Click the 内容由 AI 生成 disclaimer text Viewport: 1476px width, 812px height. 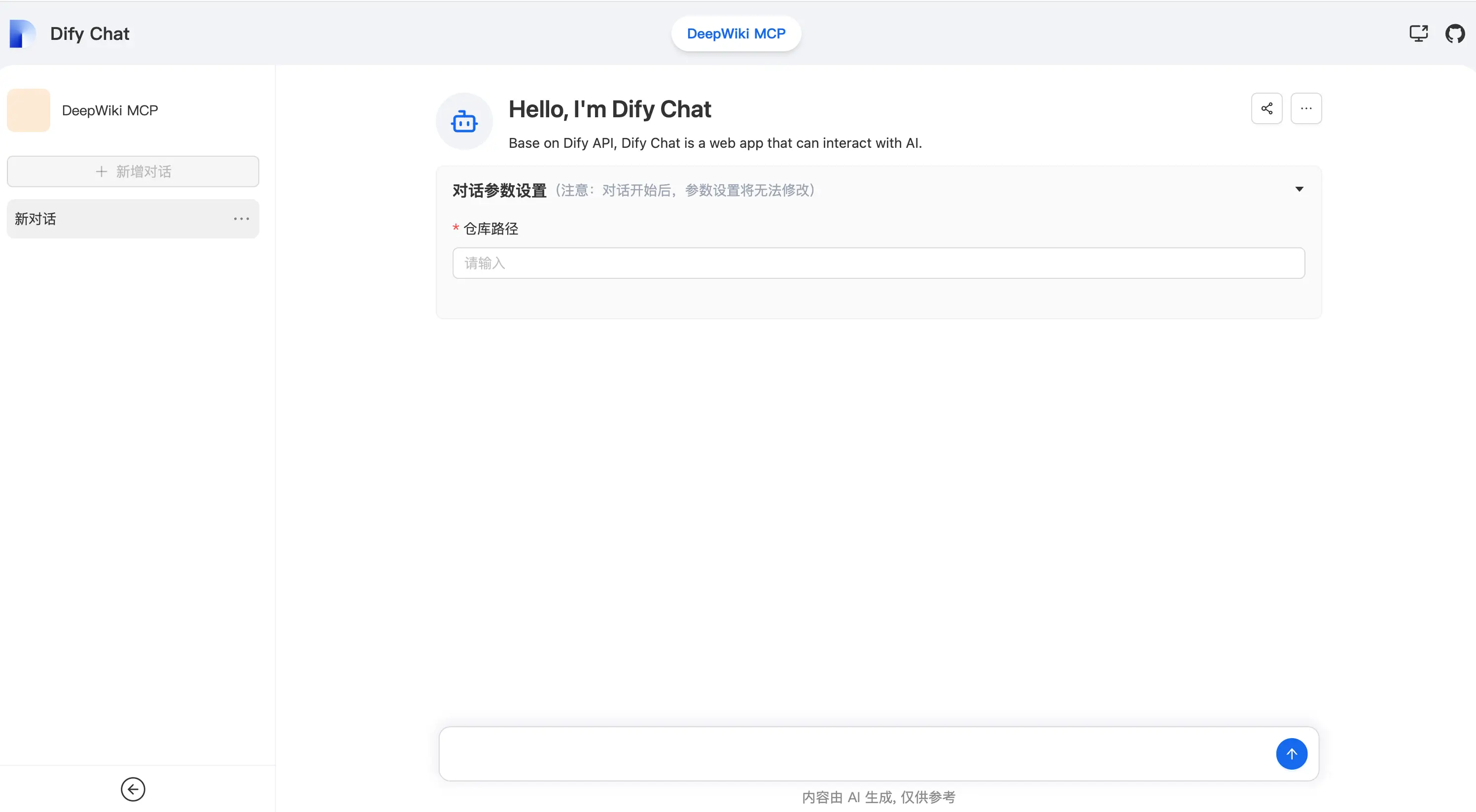[879, 797]
